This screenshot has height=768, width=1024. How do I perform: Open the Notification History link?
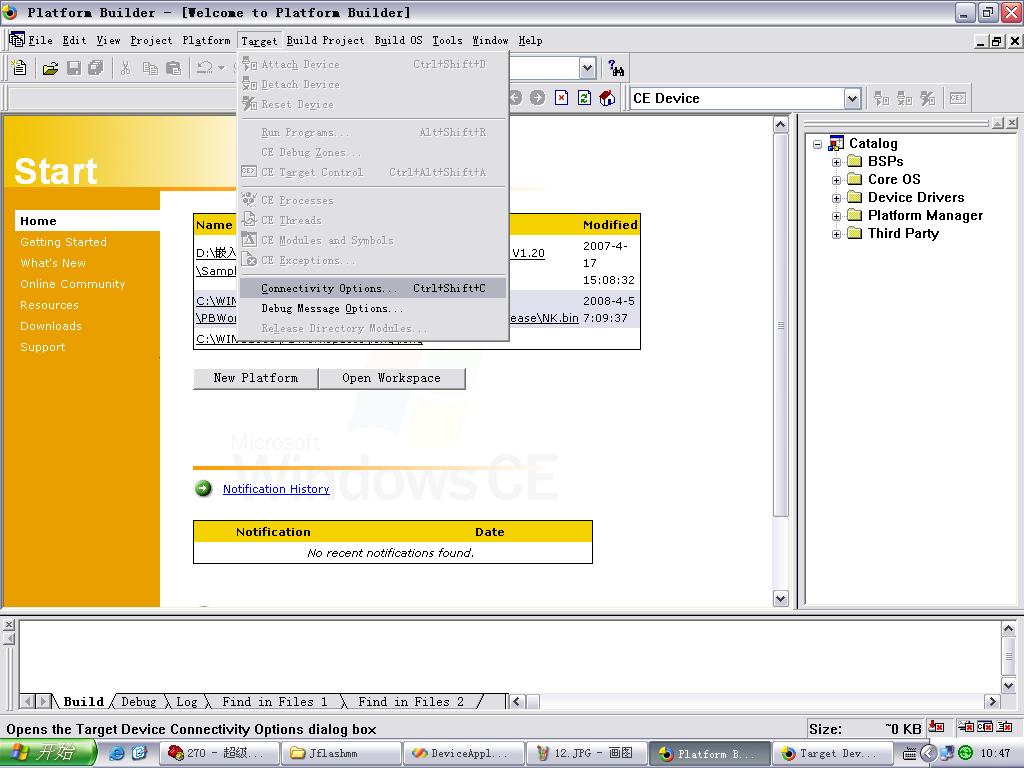point(276,489)
